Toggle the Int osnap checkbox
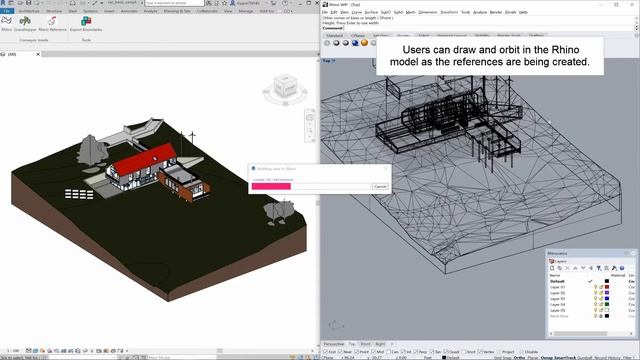The height and width of the screenshot is (360, 640). pos(403,351)
